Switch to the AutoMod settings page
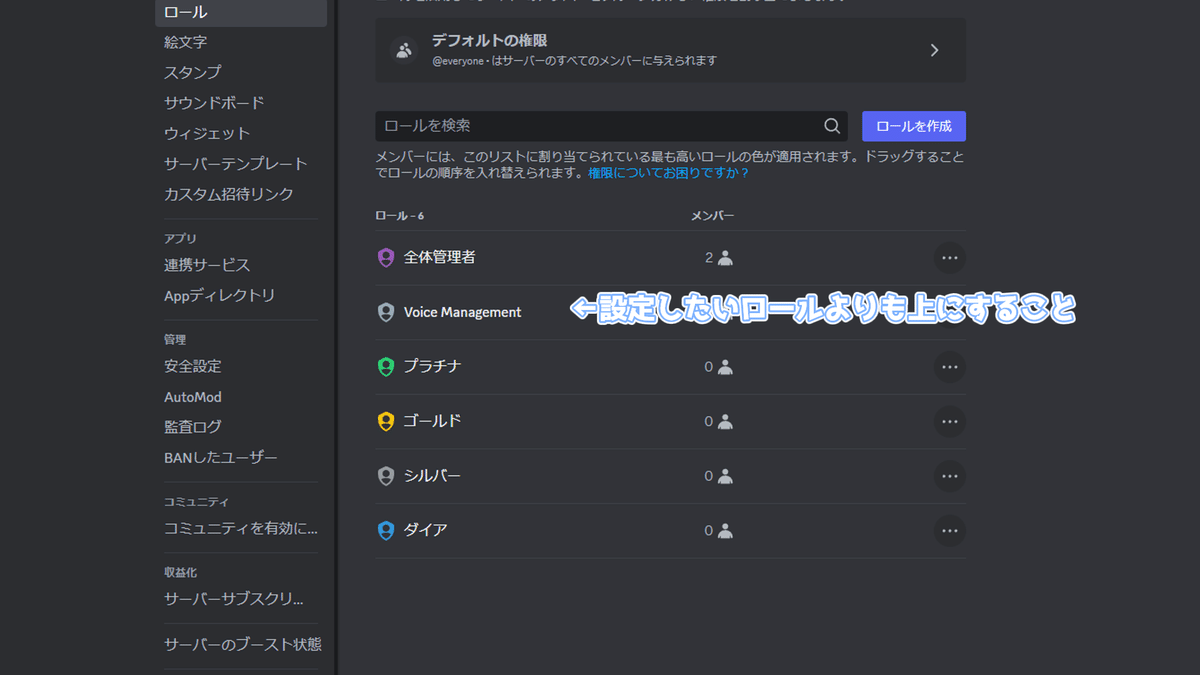This screenshot has height=675, width=1200. click(192, 396)
